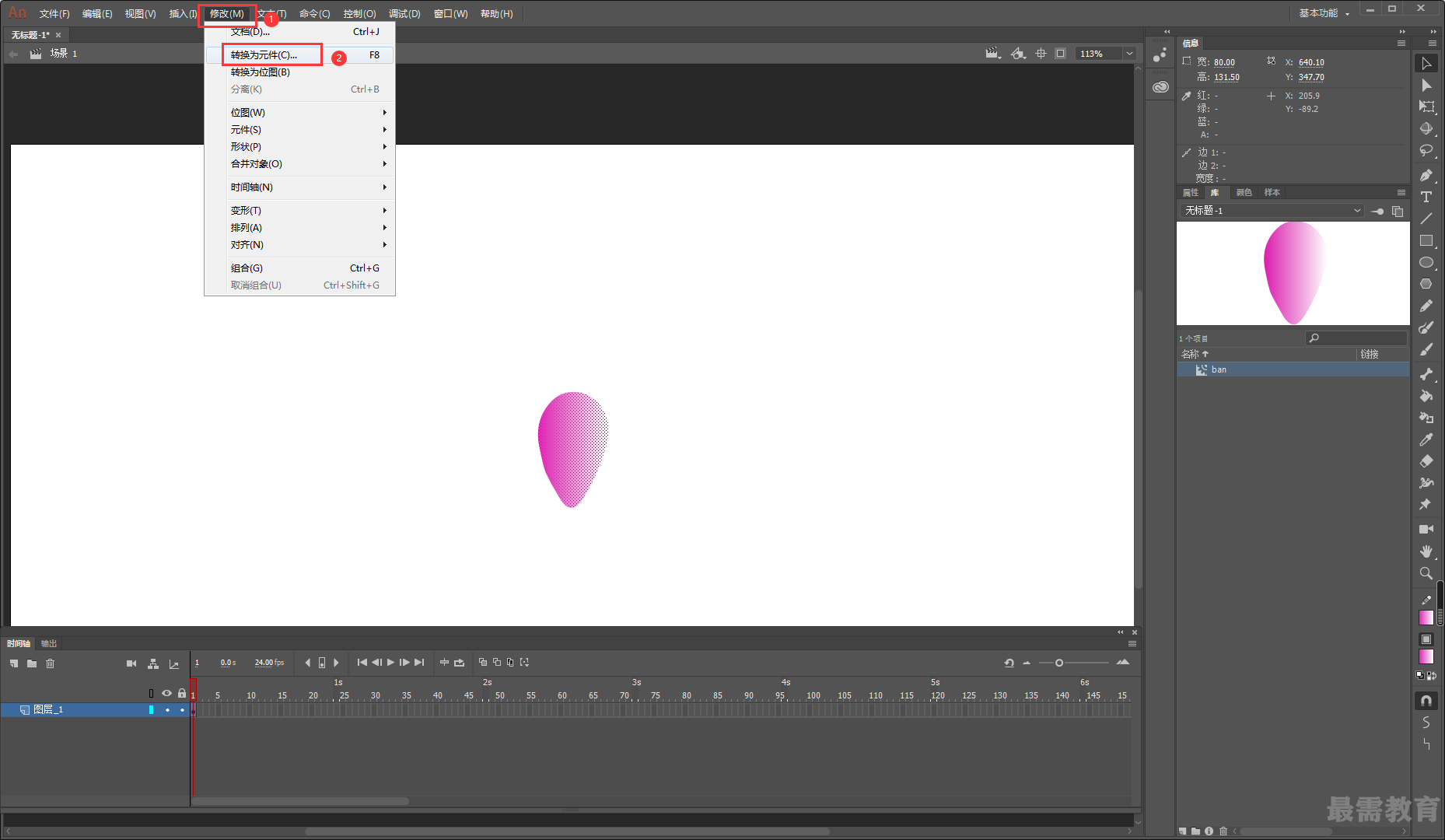
Task: Open the zoom 113% dropdown
Action: pyautogui.click(x=1129, y=54)
